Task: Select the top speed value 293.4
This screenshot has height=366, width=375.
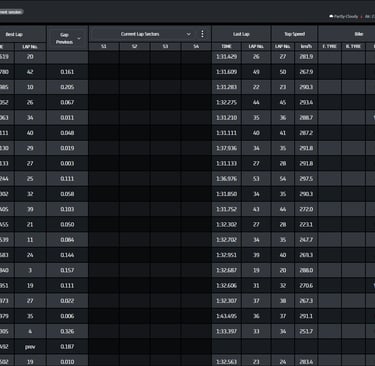Action: (306, 102)
